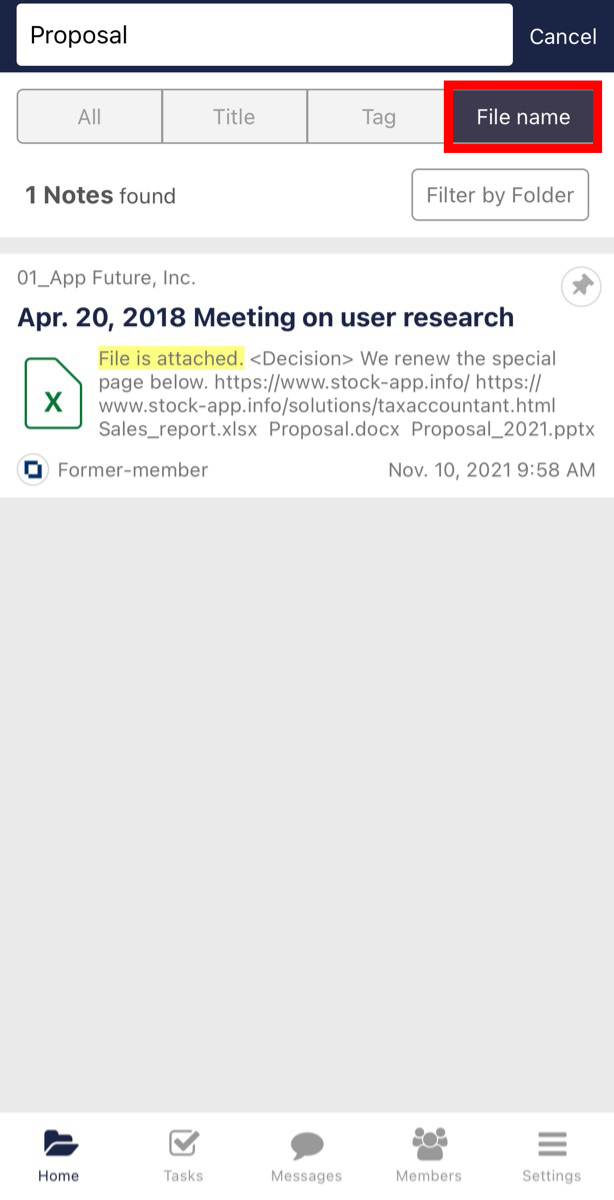Viewport: 614px width, 1200px height.
Task: Click inside the Proposal search field
Action: pyautogui.click(x=264, y=35)
